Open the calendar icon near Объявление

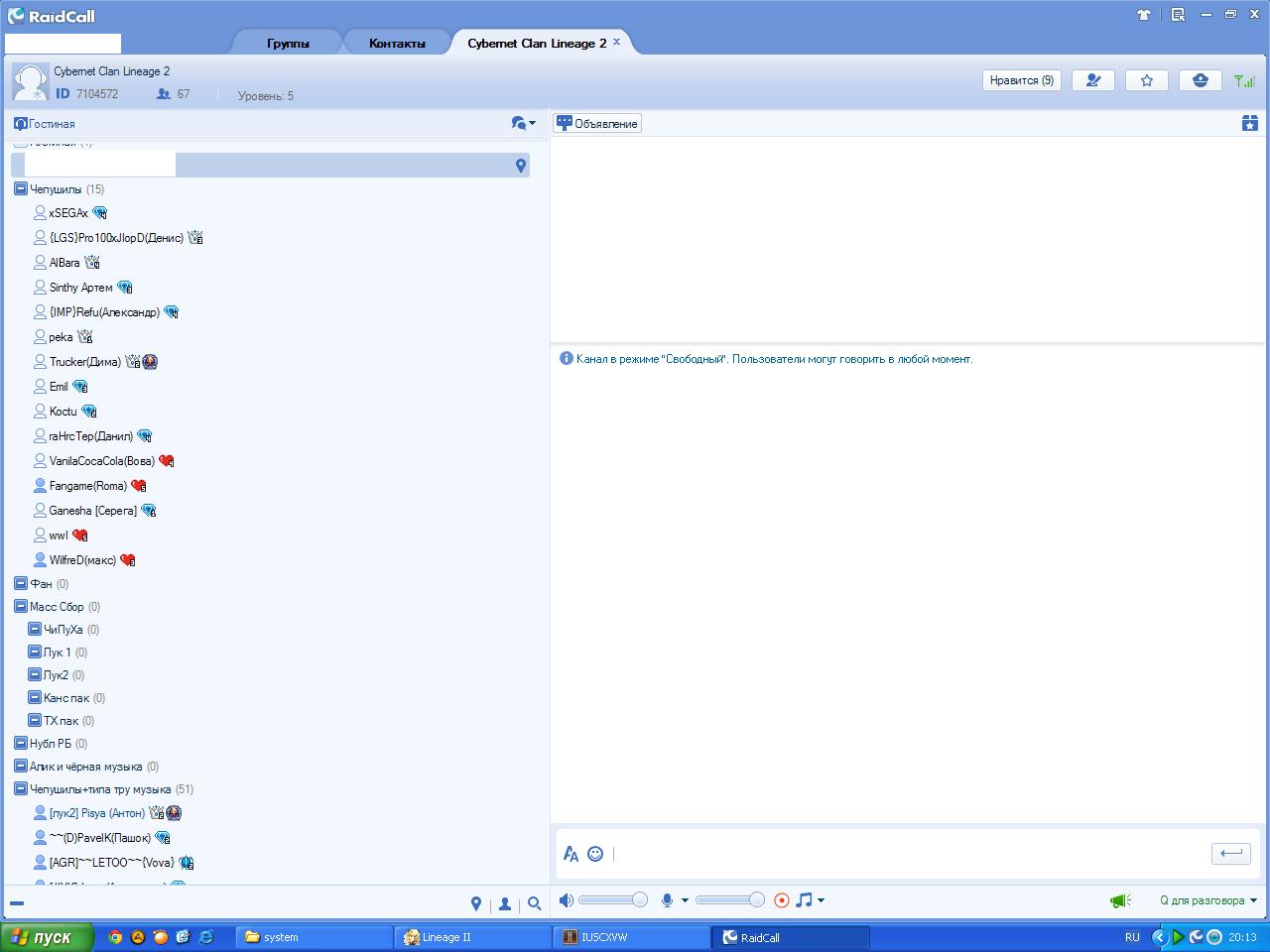(1250, 123)
